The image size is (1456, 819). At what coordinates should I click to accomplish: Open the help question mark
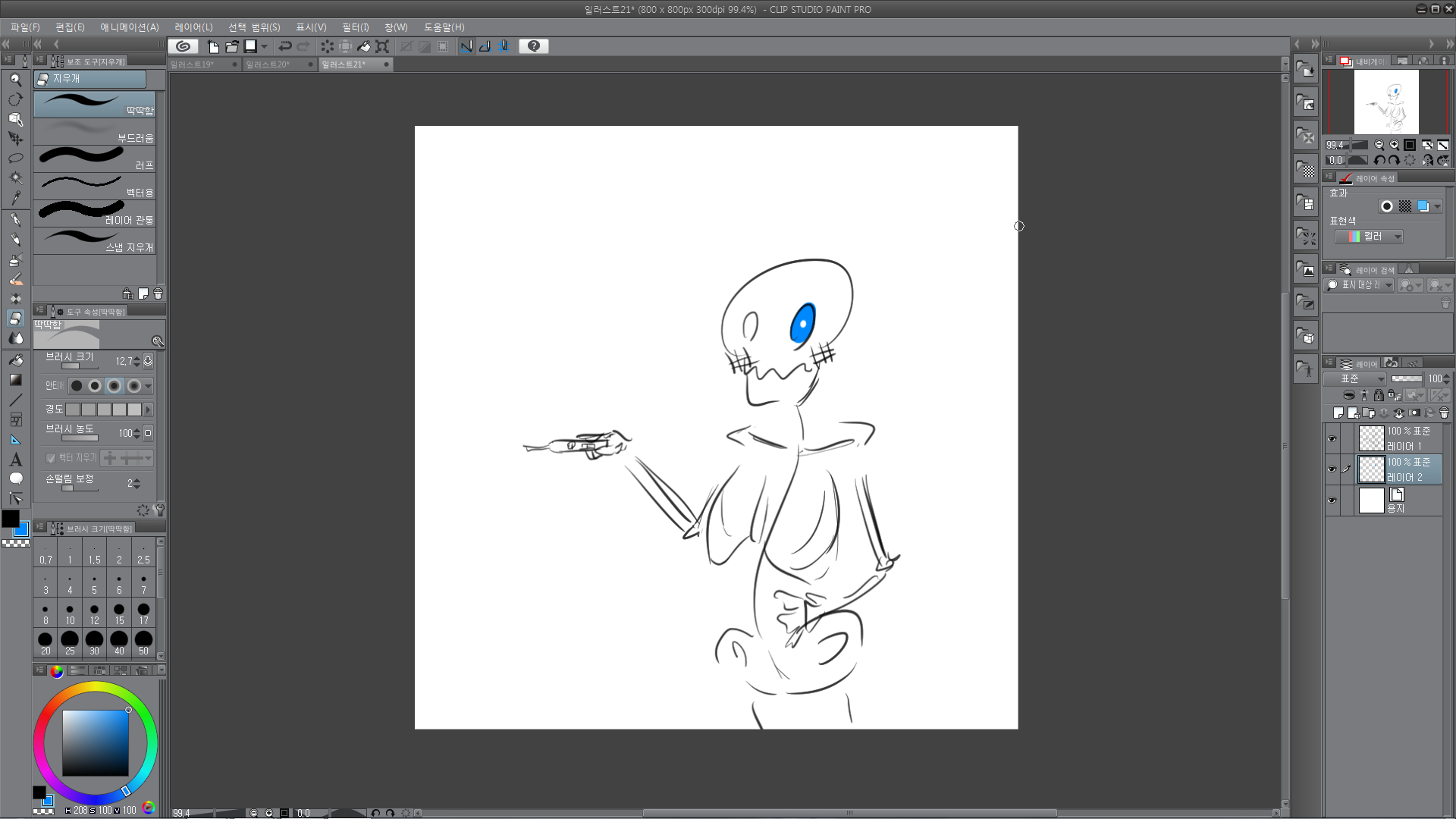(534, 46)
